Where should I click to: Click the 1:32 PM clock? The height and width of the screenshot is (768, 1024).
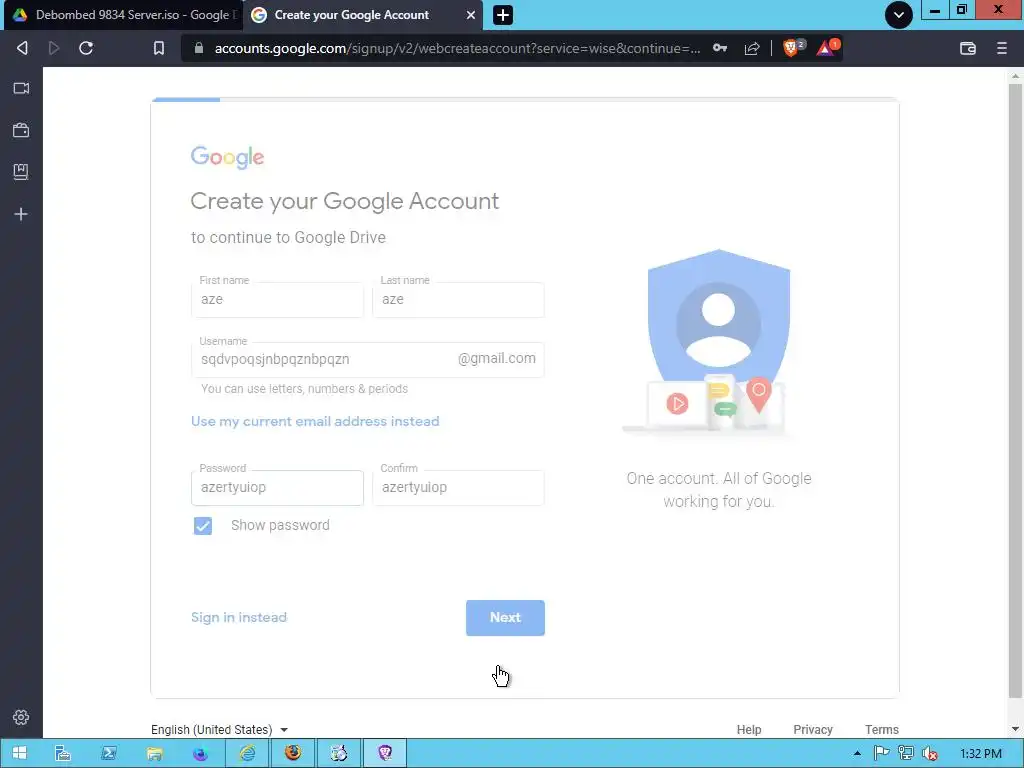point(981,754)
